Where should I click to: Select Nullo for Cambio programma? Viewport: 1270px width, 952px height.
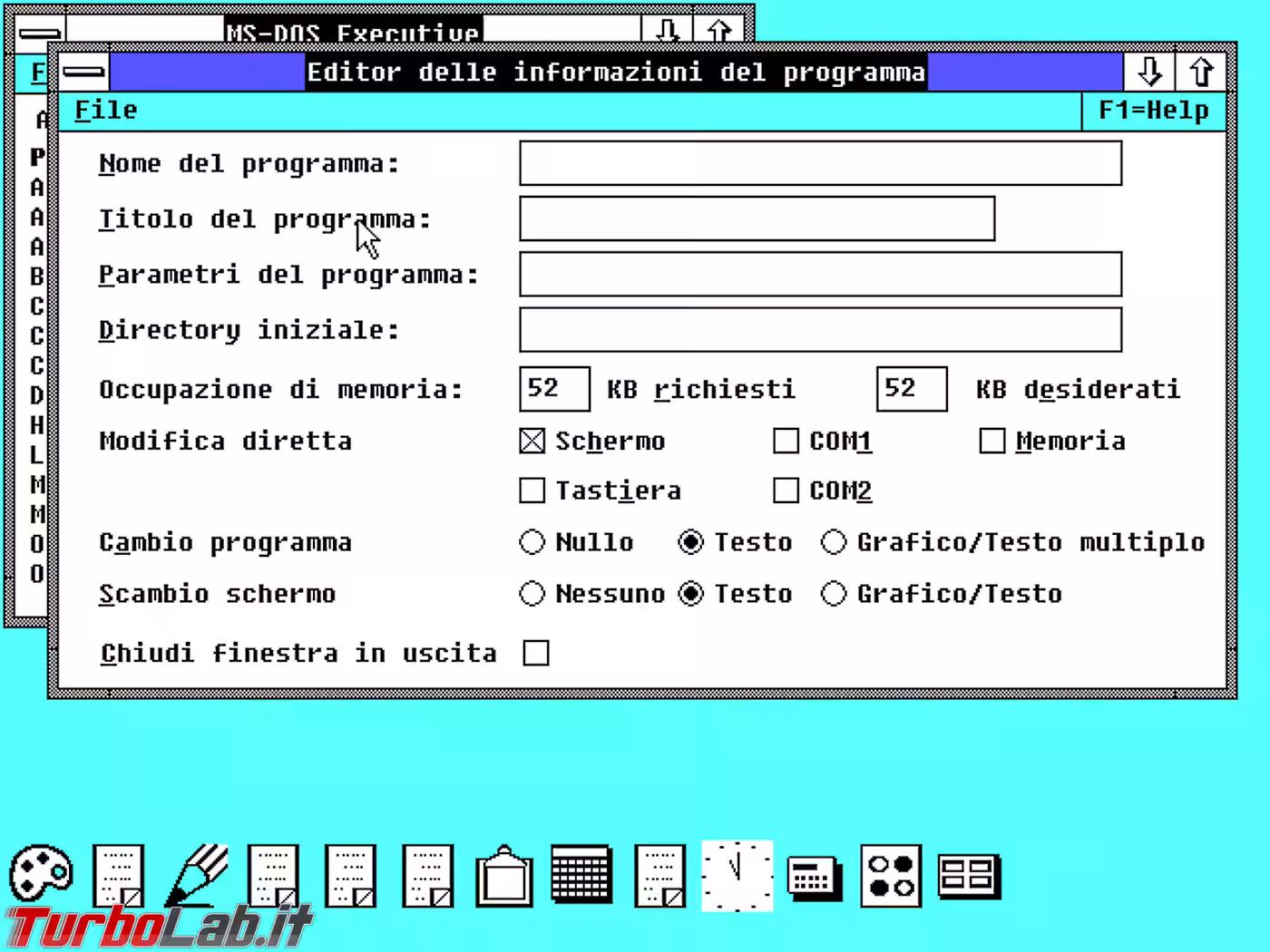532,541
